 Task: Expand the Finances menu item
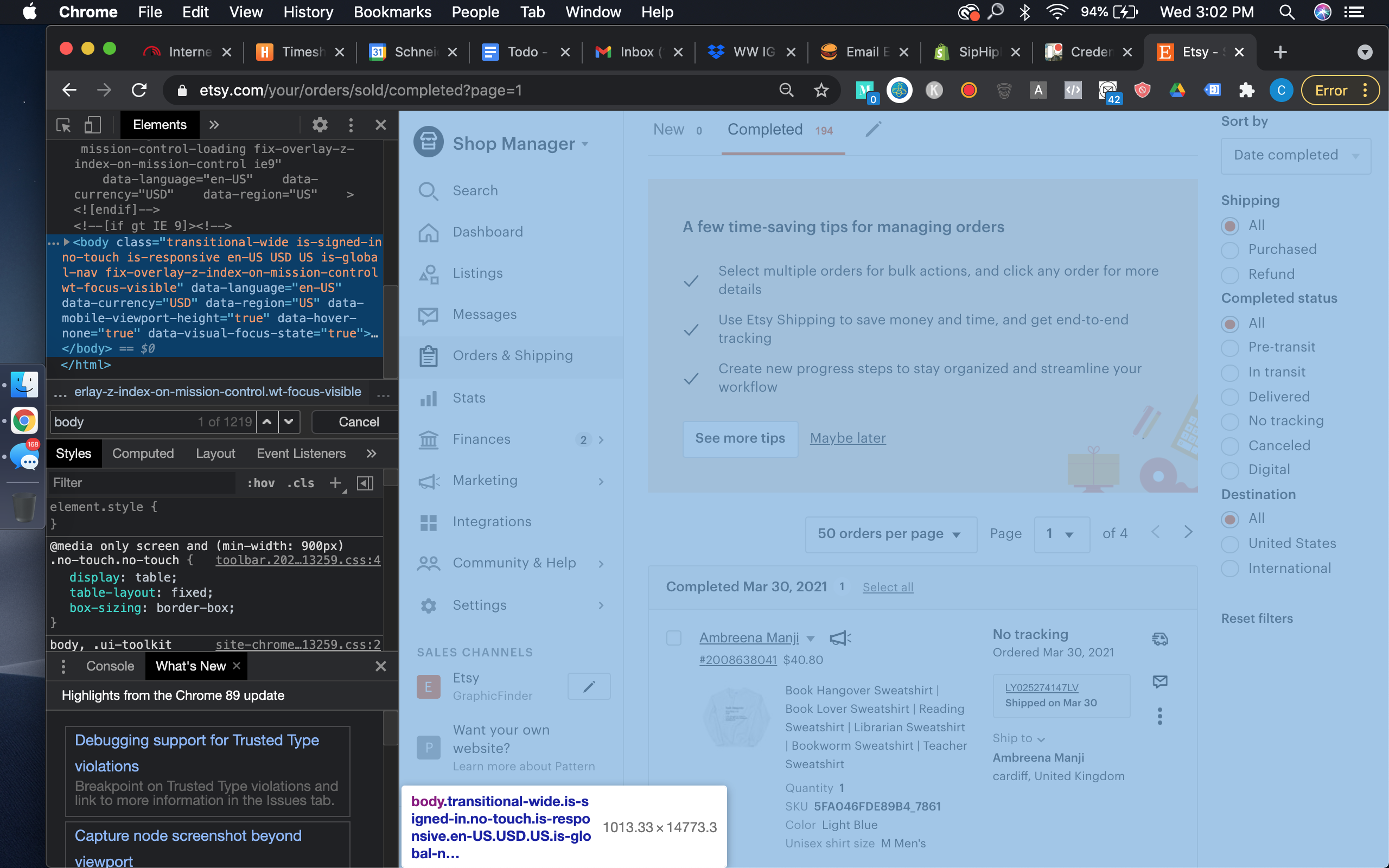tap(601, 439)
